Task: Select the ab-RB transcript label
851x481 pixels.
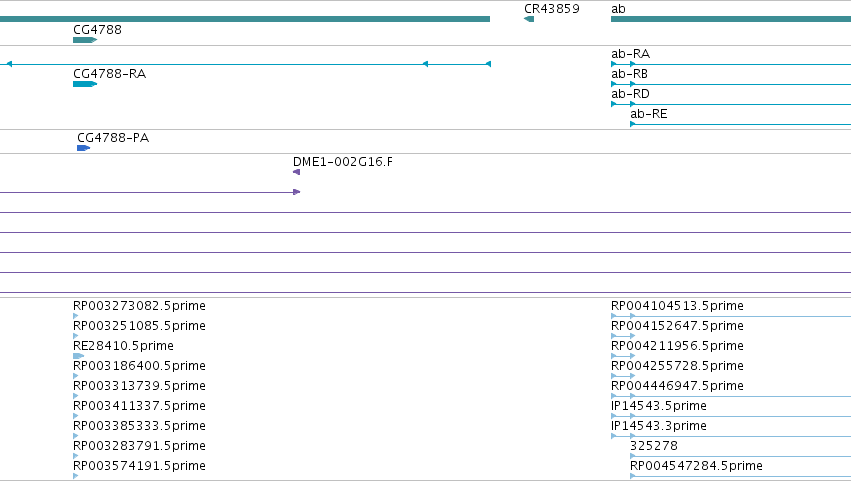Action: [x=629, y=73]
